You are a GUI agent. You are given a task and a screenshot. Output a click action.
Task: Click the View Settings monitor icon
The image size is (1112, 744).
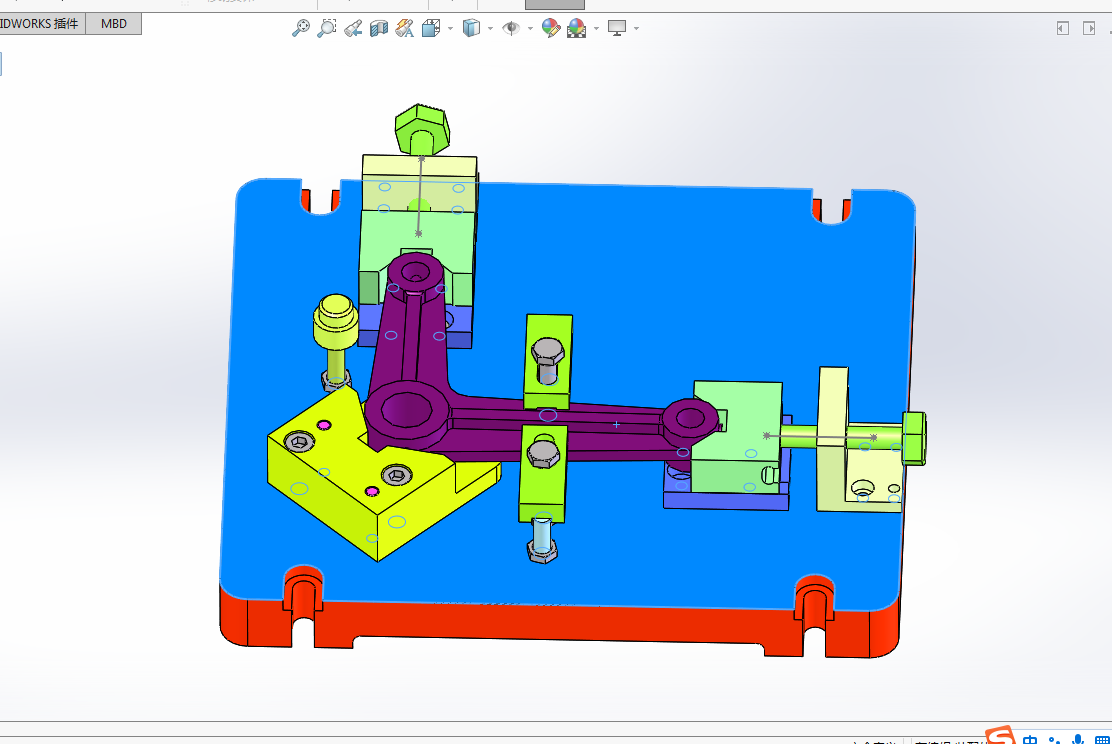pyautogui.click(x=617, y=28)
